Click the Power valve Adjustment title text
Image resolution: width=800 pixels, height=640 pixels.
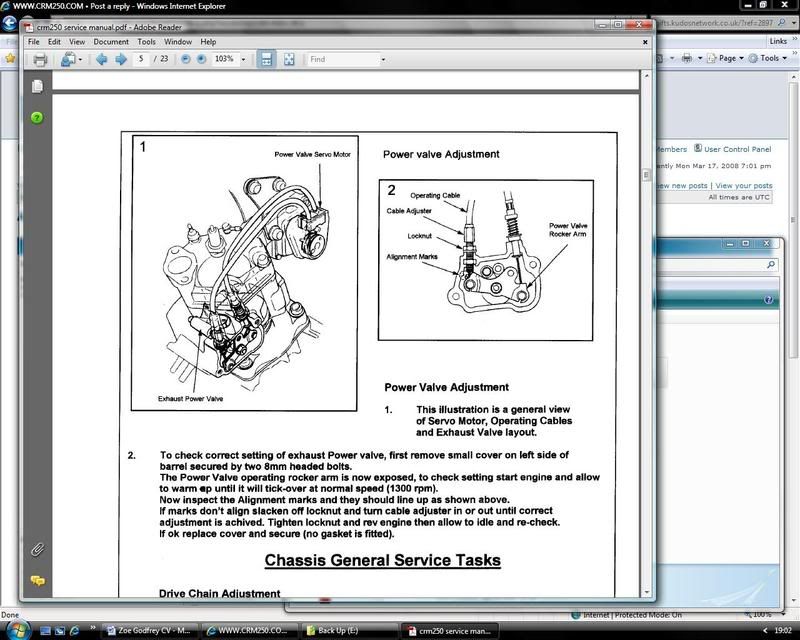pyautogui.click(x=441, y=154)
